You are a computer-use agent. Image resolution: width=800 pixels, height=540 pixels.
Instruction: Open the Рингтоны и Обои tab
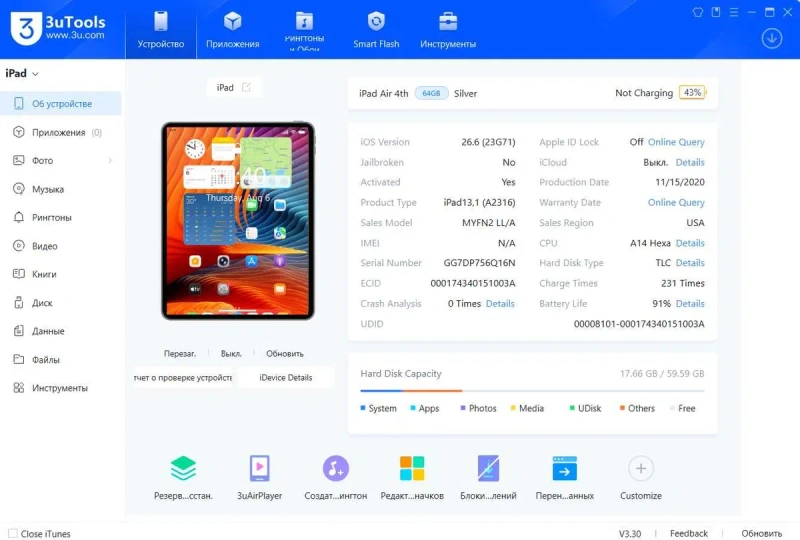(x=304, y=30)
